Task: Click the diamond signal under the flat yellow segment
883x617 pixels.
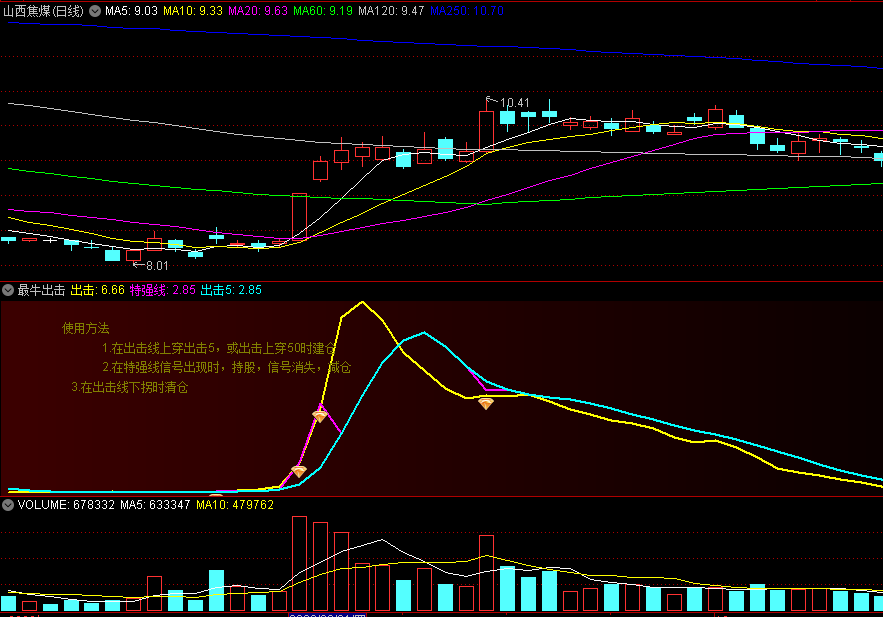Action: coord(486,403)
